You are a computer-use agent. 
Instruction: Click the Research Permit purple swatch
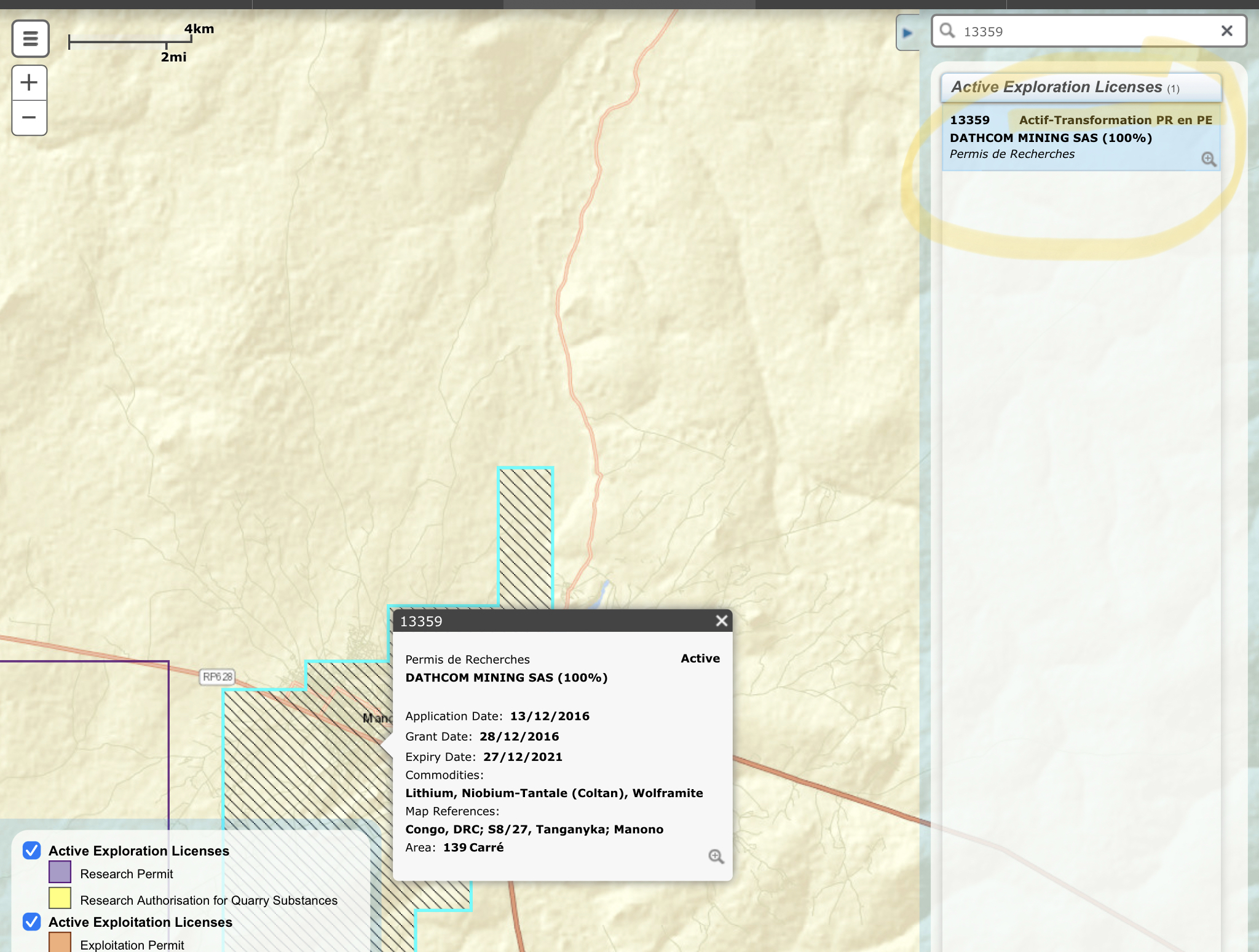click(x=60, y=873)
